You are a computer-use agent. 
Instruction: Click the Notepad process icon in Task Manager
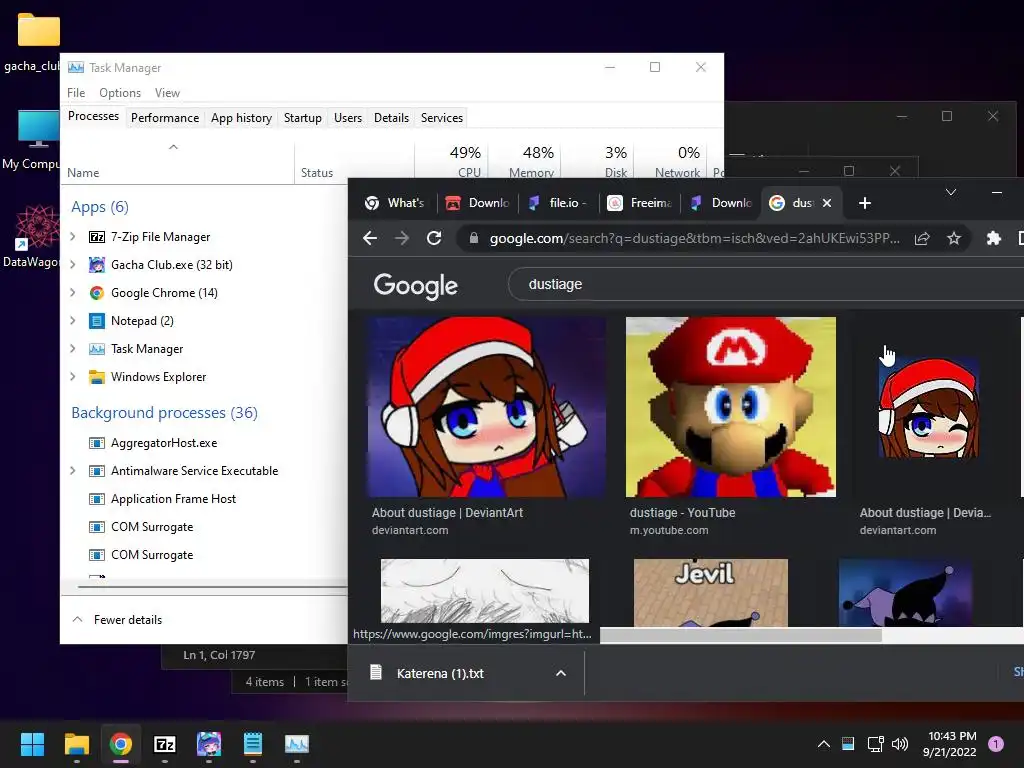tap(97, 321)
